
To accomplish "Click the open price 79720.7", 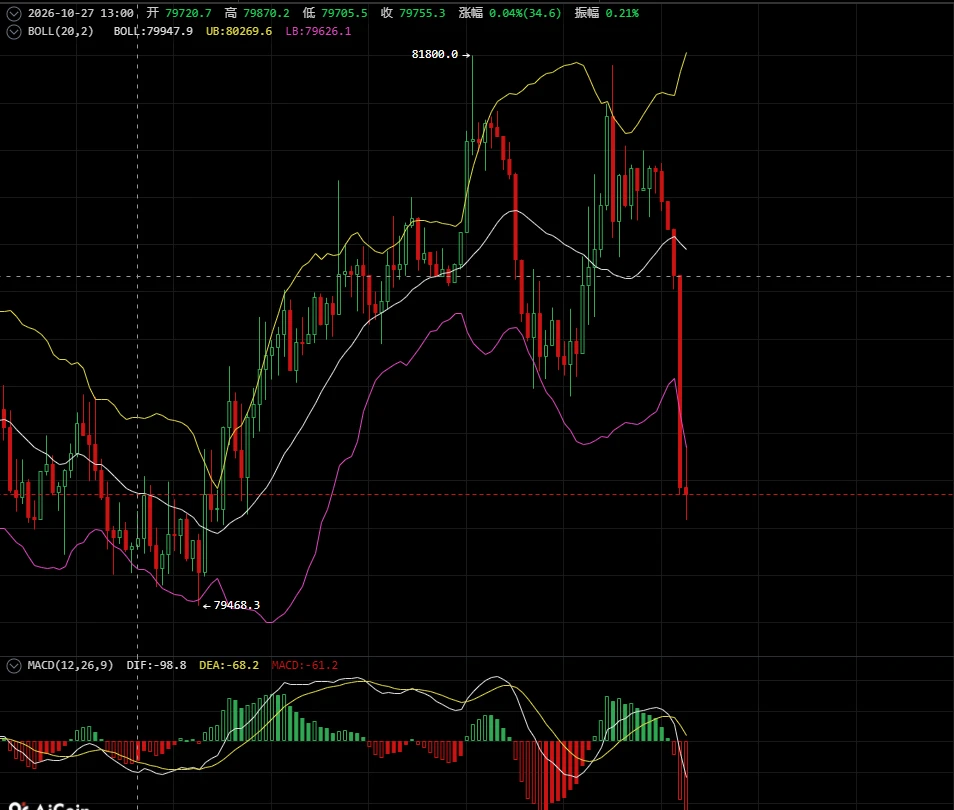I will 188,13.
